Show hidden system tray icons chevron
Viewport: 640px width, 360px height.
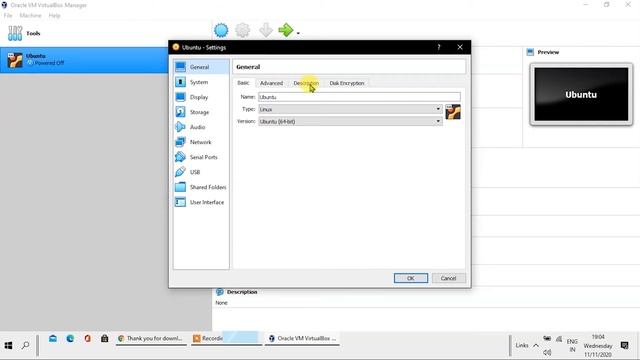[x=536, y=345]
